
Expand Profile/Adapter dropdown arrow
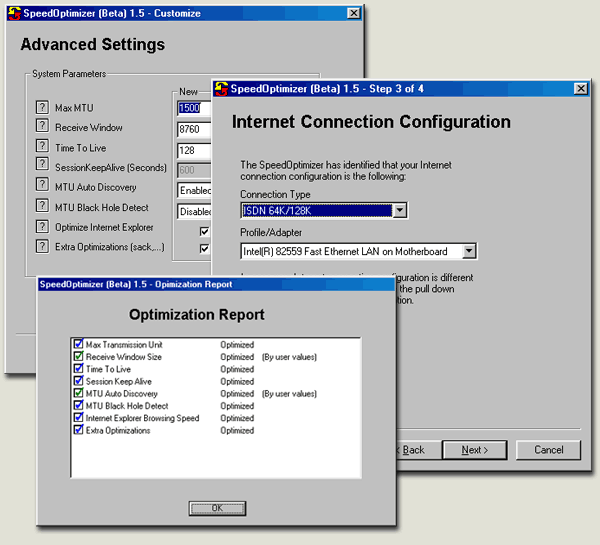(469, 251)
